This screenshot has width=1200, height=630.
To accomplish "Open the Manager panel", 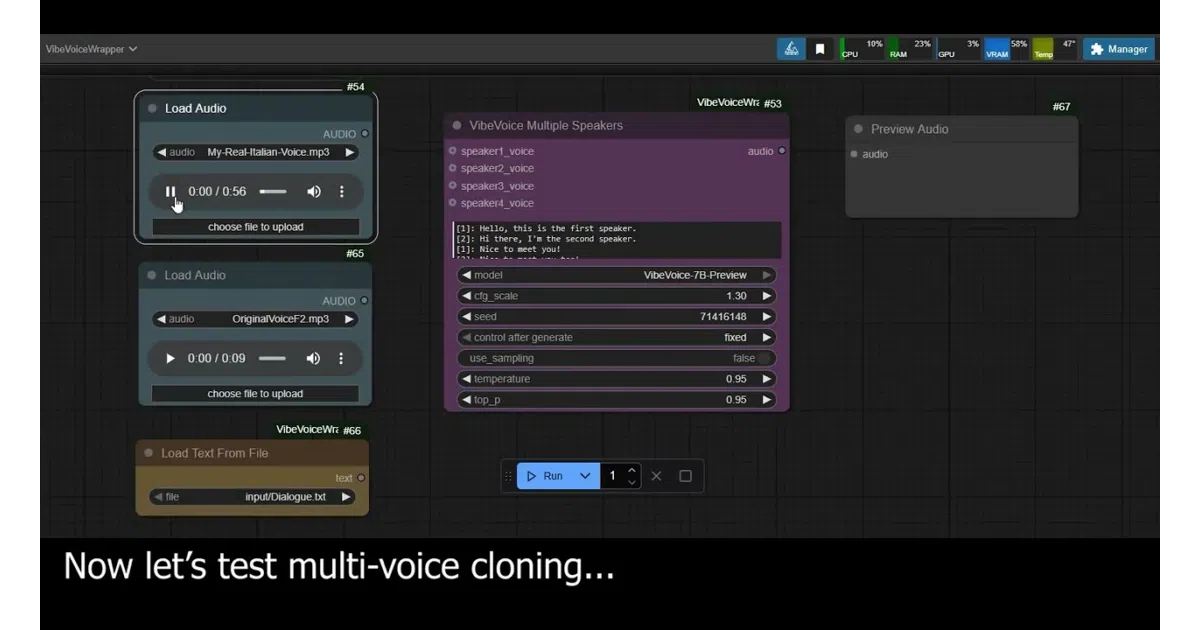I will pyautogui.click(x=1119, y=49).
